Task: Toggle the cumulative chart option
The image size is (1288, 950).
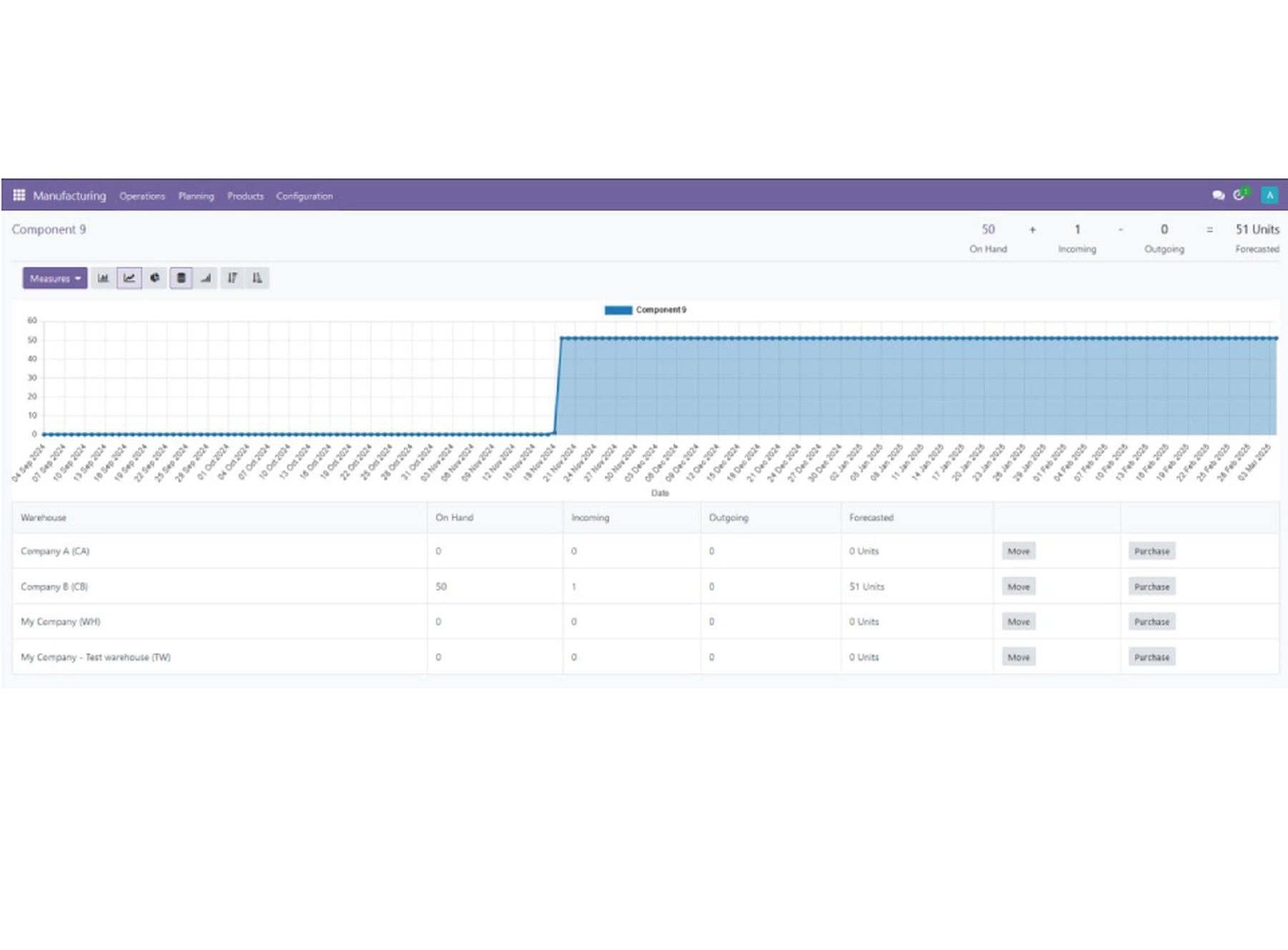Action: [x=206, y=278]
